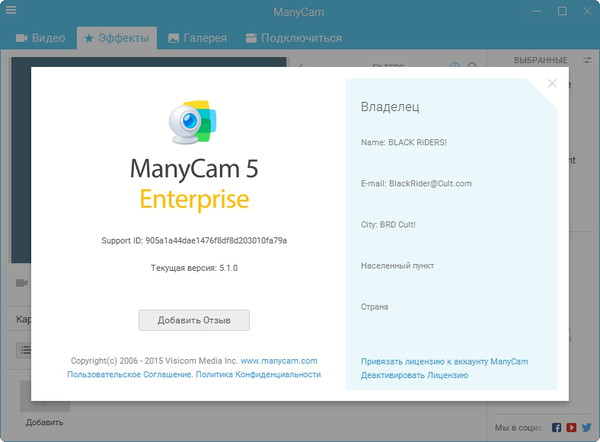Open the Facebook social icon
The image size is (600, 442).
click(x=556, y=427)
